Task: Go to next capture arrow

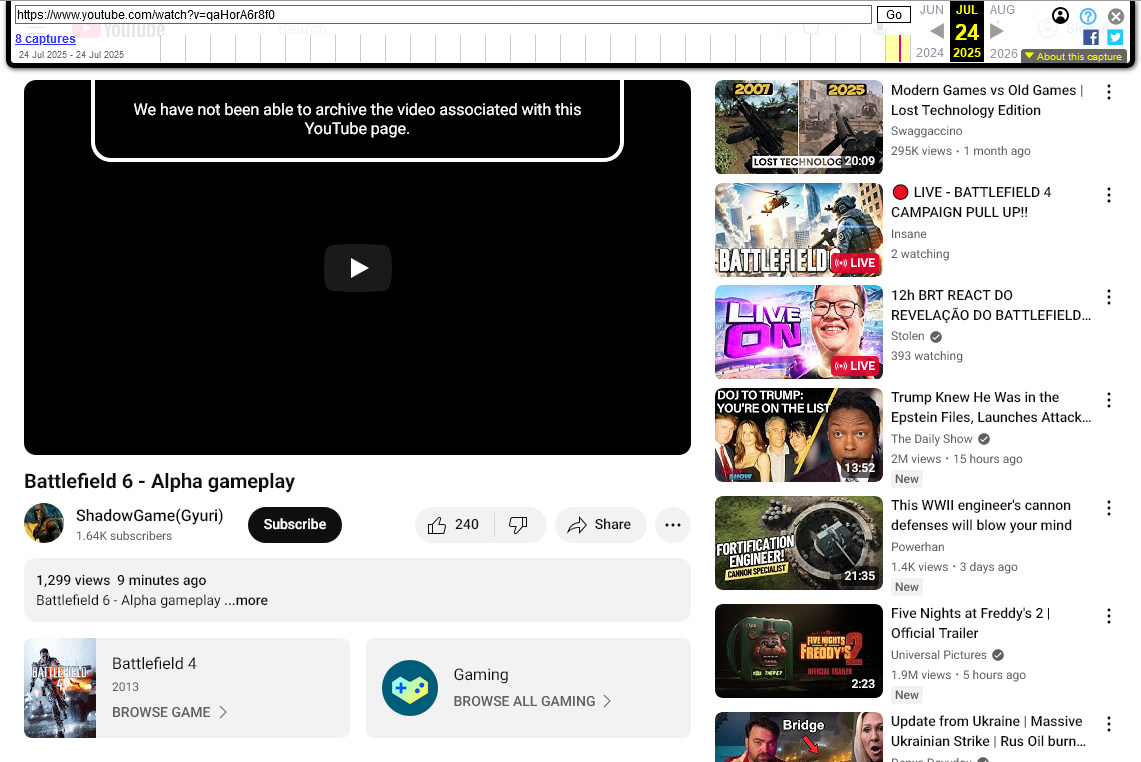Action: (997, 31)
